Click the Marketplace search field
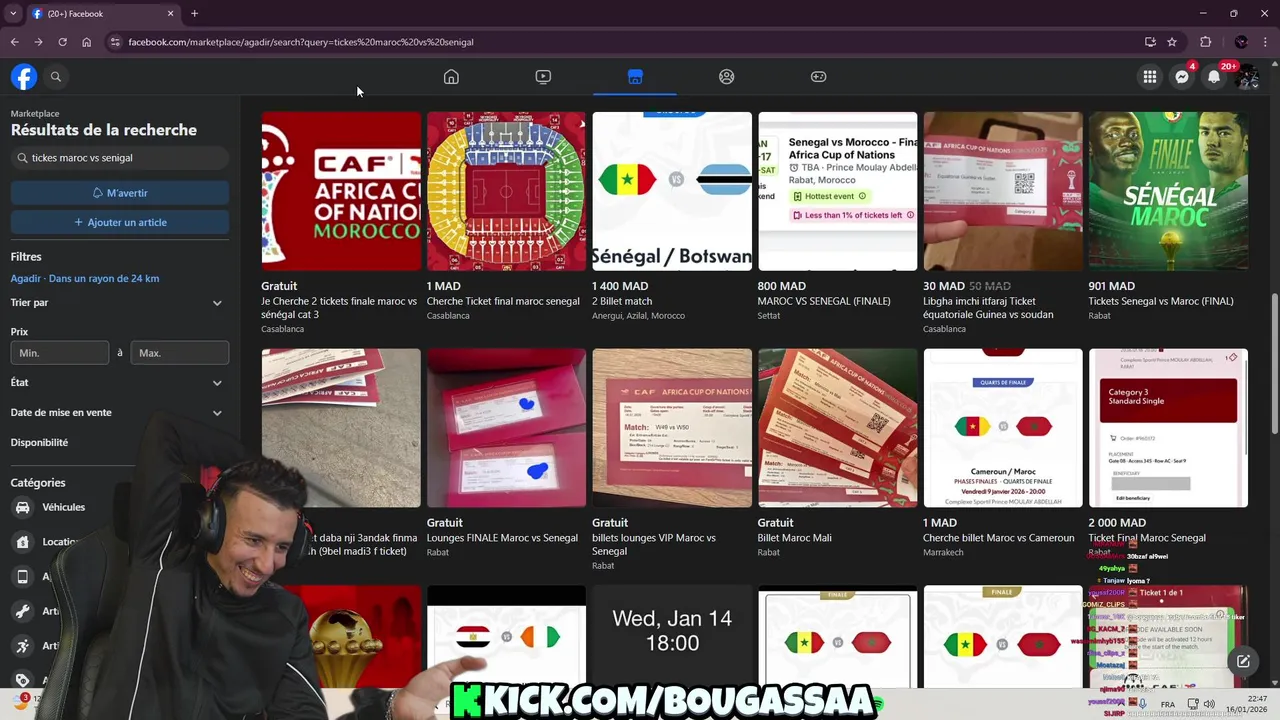 click(120, 158)
